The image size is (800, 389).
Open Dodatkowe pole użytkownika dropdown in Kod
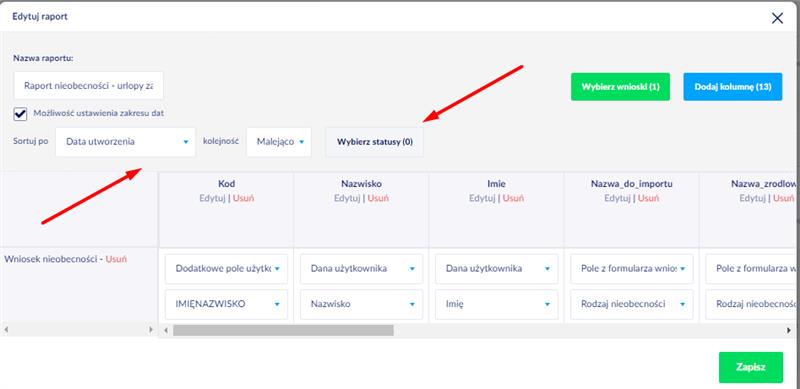point(227,269)
